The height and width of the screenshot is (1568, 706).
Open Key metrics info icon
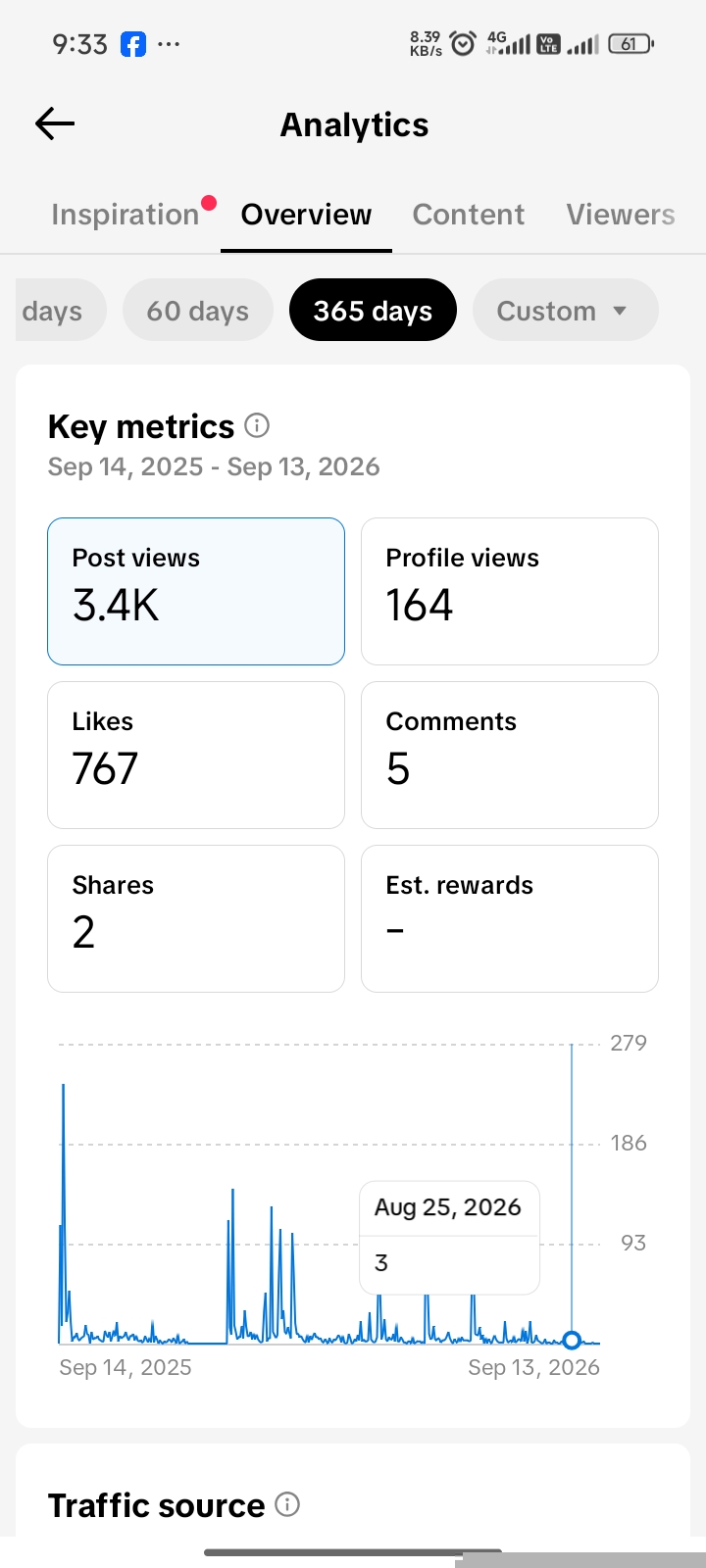[x=257, y=425]
